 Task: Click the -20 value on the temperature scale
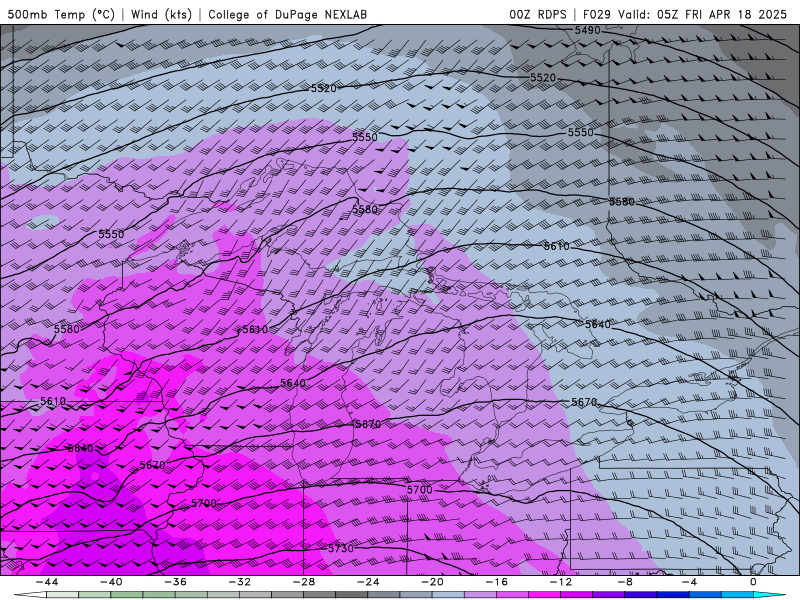pyautogui.click(x=432, y=582)
